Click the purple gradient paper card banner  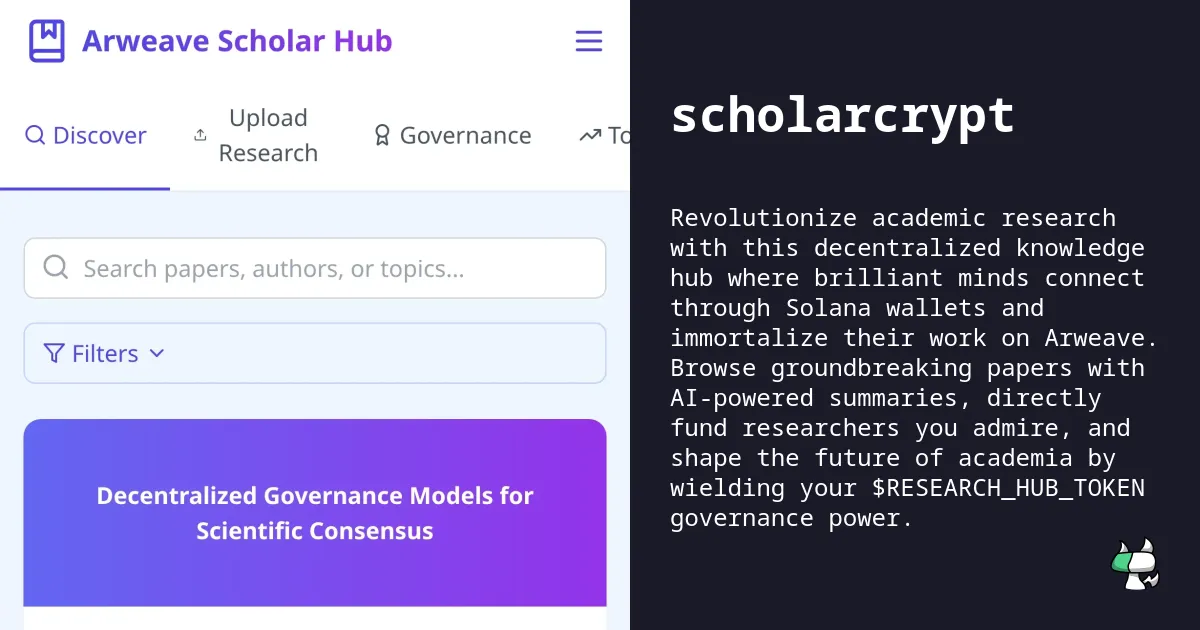[x=315, y=513]
